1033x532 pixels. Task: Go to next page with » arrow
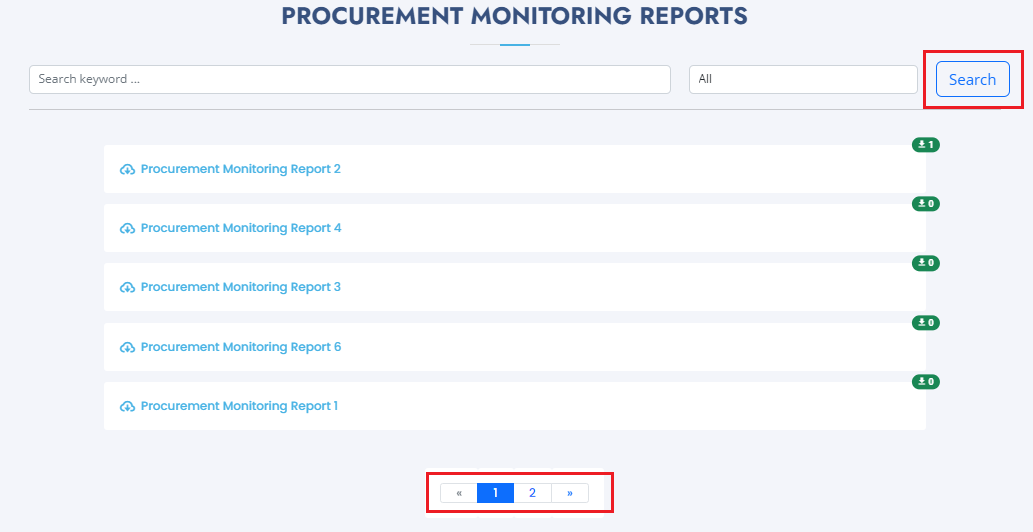pyautogui.click(x=570, y=493)
